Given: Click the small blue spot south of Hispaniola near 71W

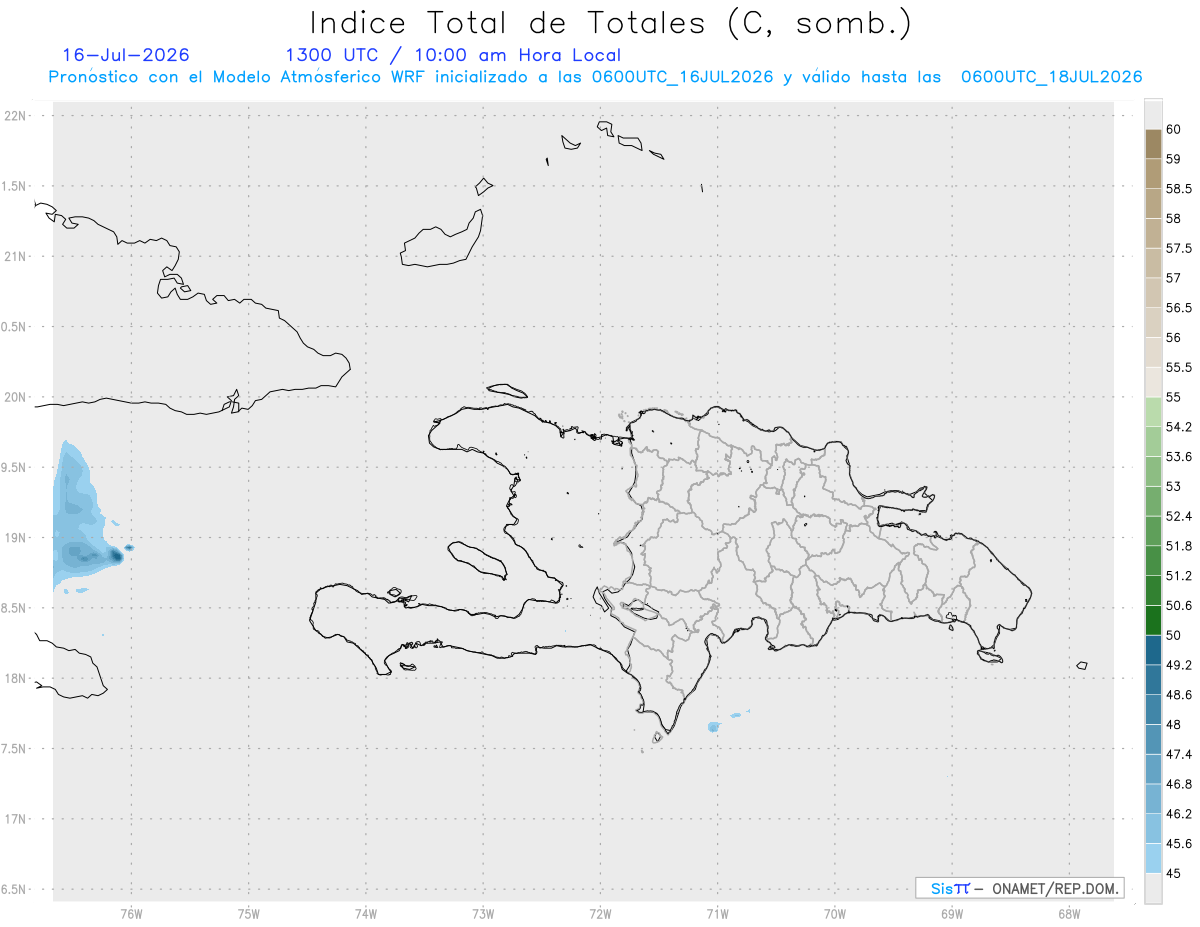Looking at the screenshot, I should [x=713, y=727].
